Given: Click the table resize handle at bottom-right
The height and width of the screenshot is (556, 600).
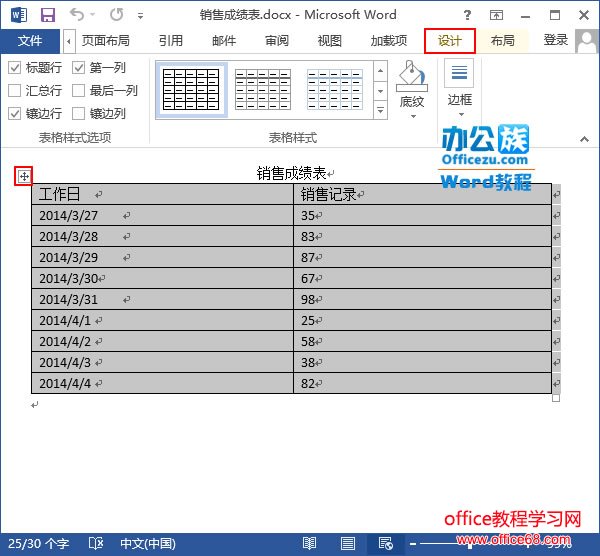Looking at the screenshot, I should point(556,398).
